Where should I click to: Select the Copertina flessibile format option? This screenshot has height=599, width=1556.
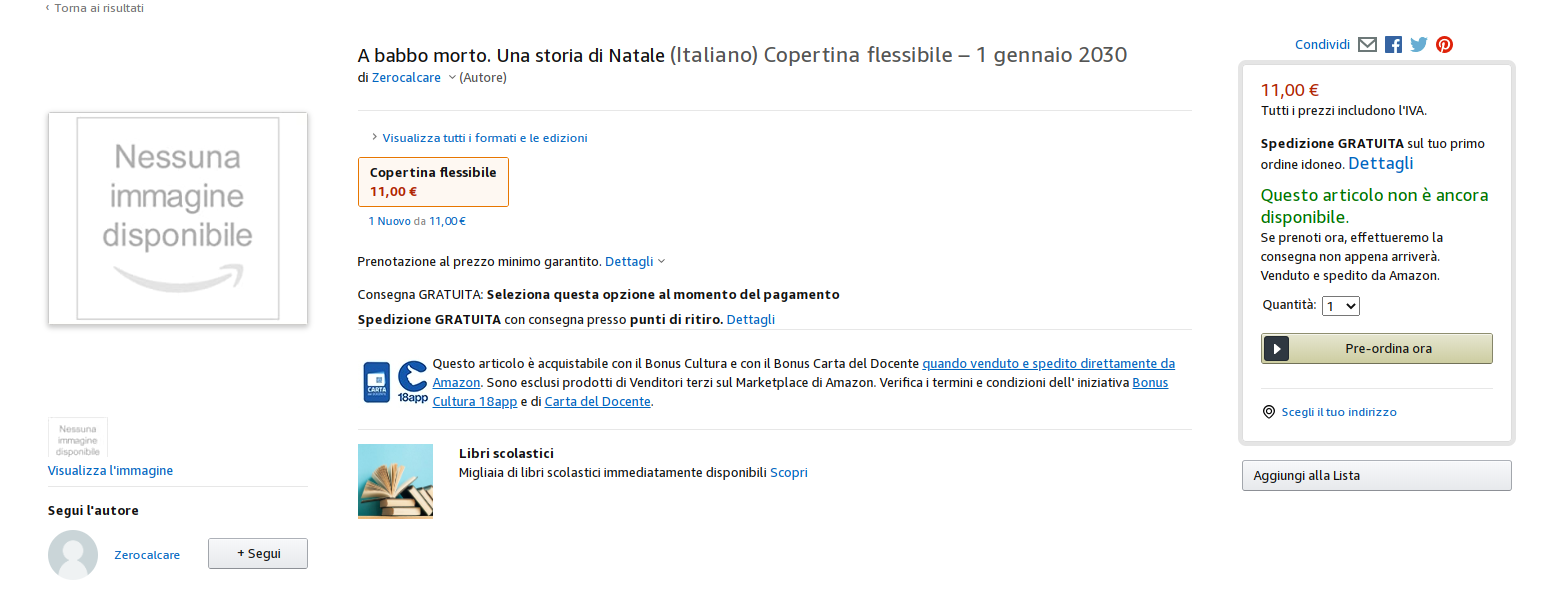pos(433,182)
